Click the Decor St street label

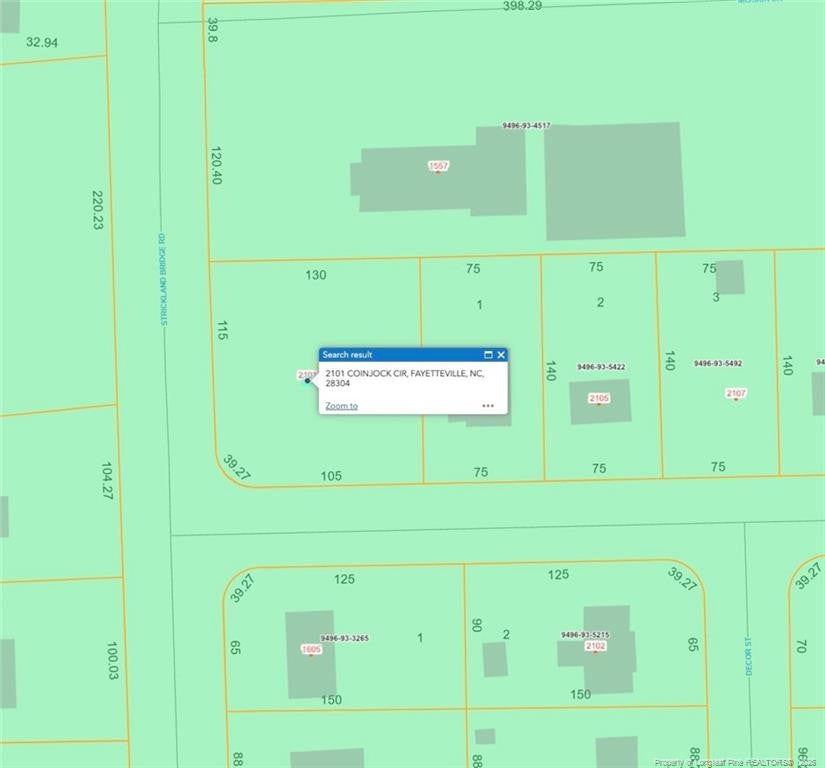point(748,656)
